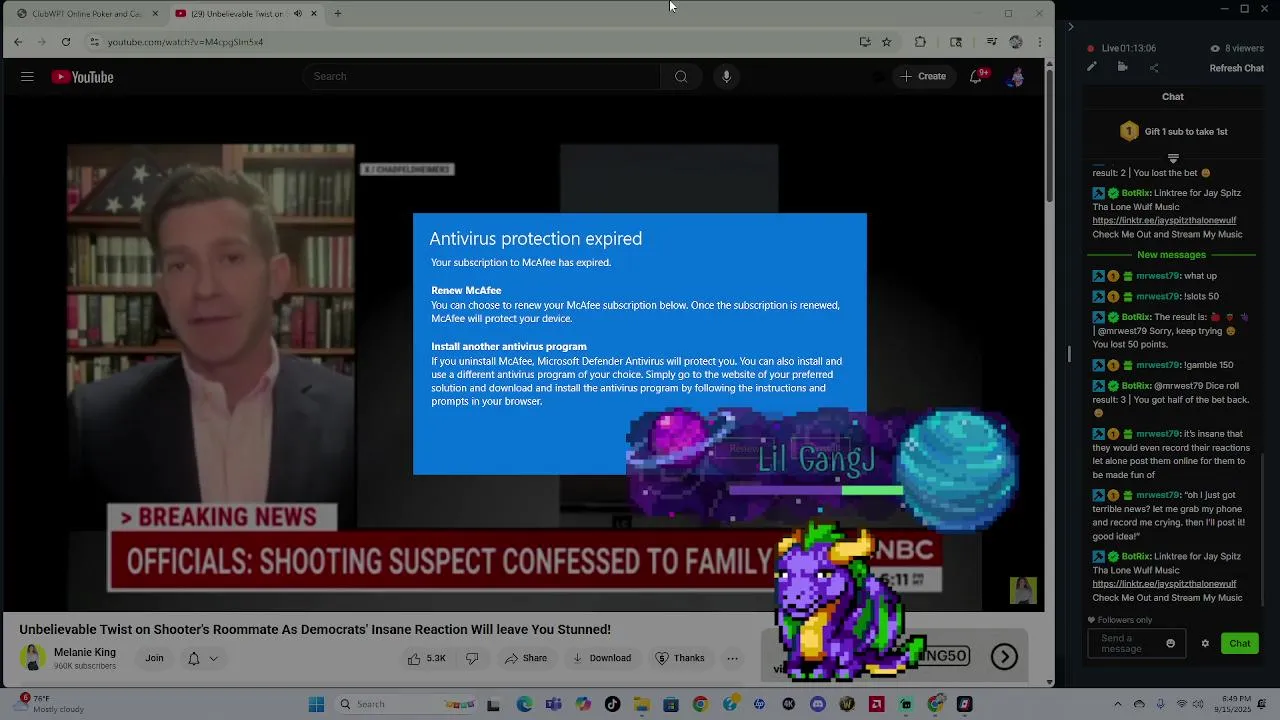The image size is (1280, 720).
Task: Click the 8 viewers count
Action: 1237,48
